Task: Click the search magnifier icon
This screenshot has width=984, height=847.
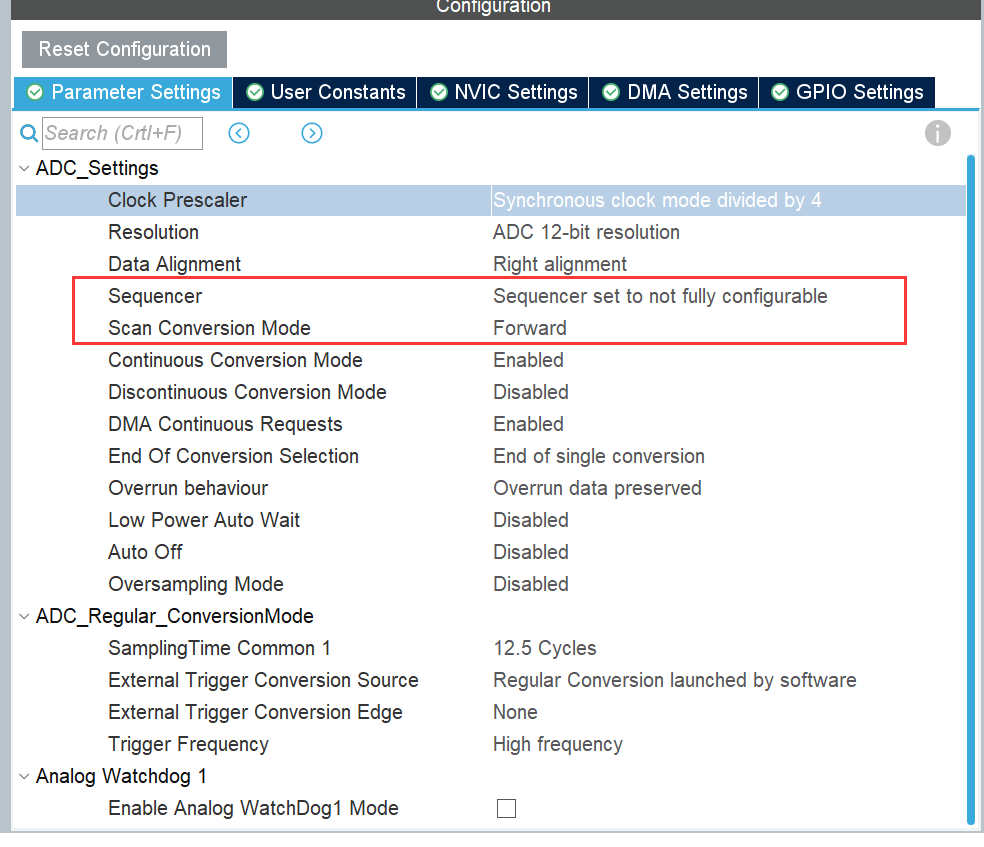Action: 29,133
